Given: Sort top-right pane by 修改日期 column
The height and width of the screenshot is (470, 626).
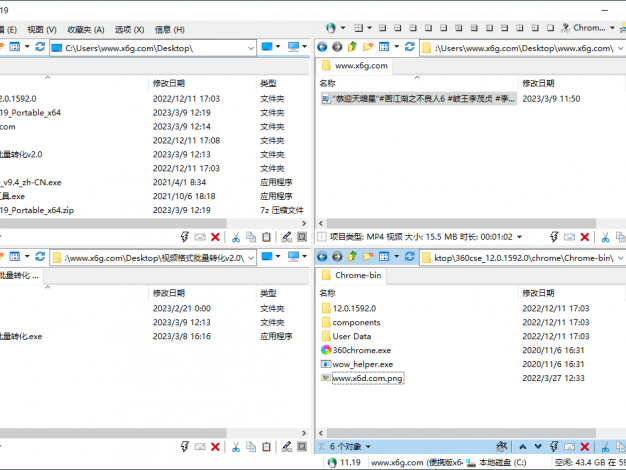Looking at the screenshot, I should [x=538, y=83].
